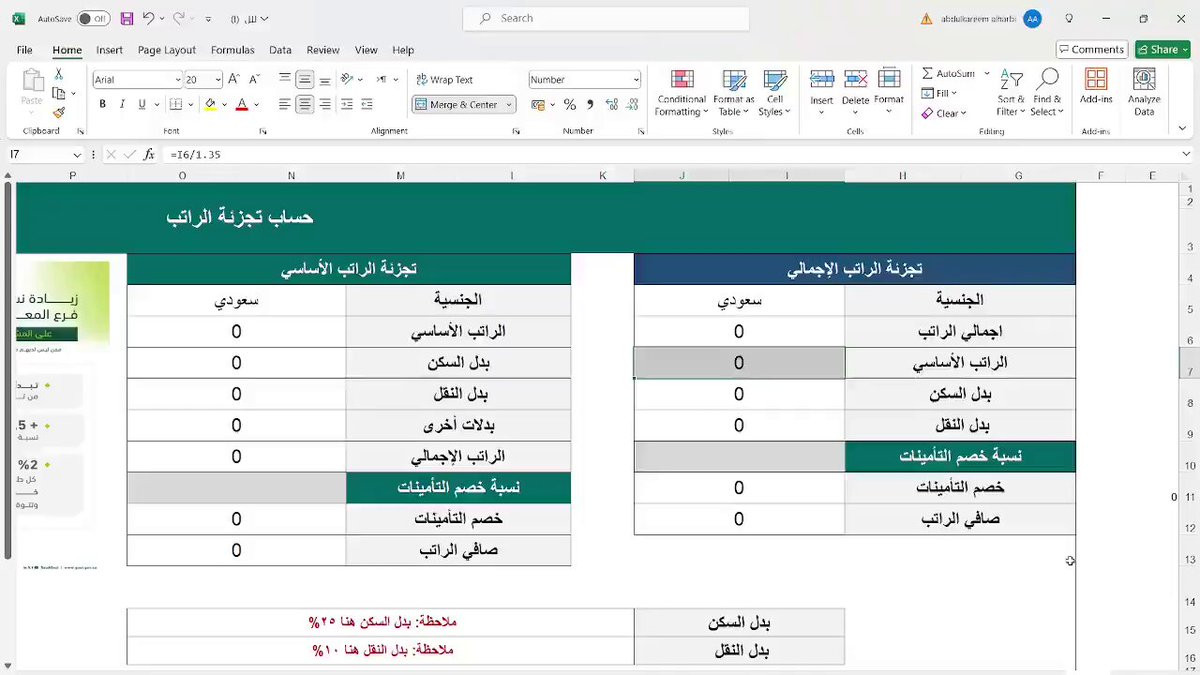
Task: Click the Comma Style icon
Action: tap(589, 104)
